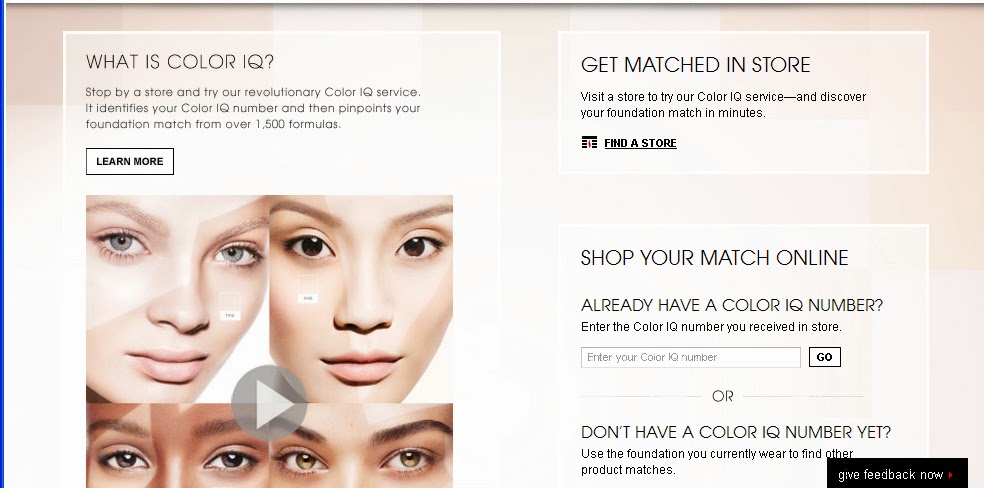984x488 pixels.
Task: Click the store locator icon beside Find a Store
Action: point(589,143)
